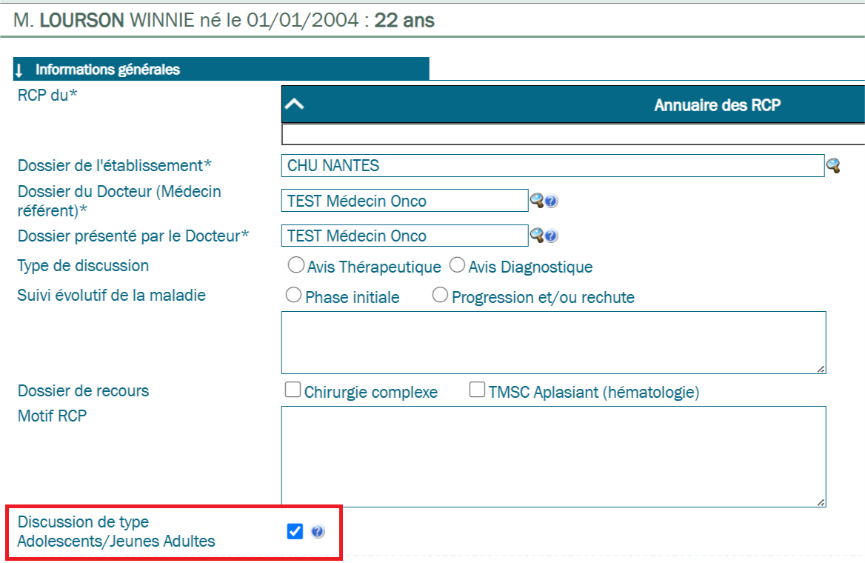Click the Dossier du Docteur référent field
Screen dimensions: 865x563
tap(404, 201)
